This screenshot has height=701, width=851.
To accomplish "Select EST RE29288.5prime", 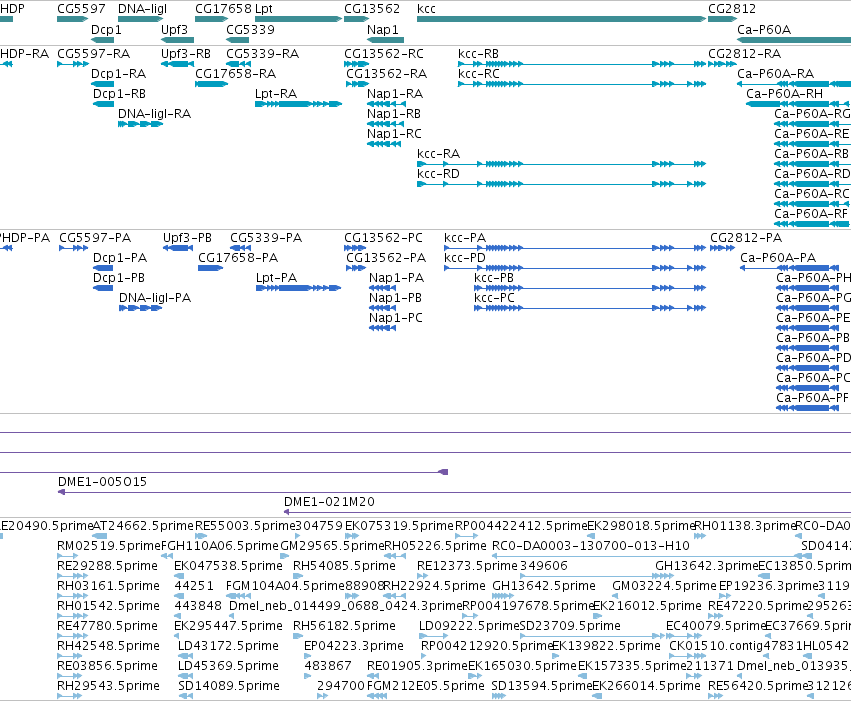I will (x=107, y=566).
